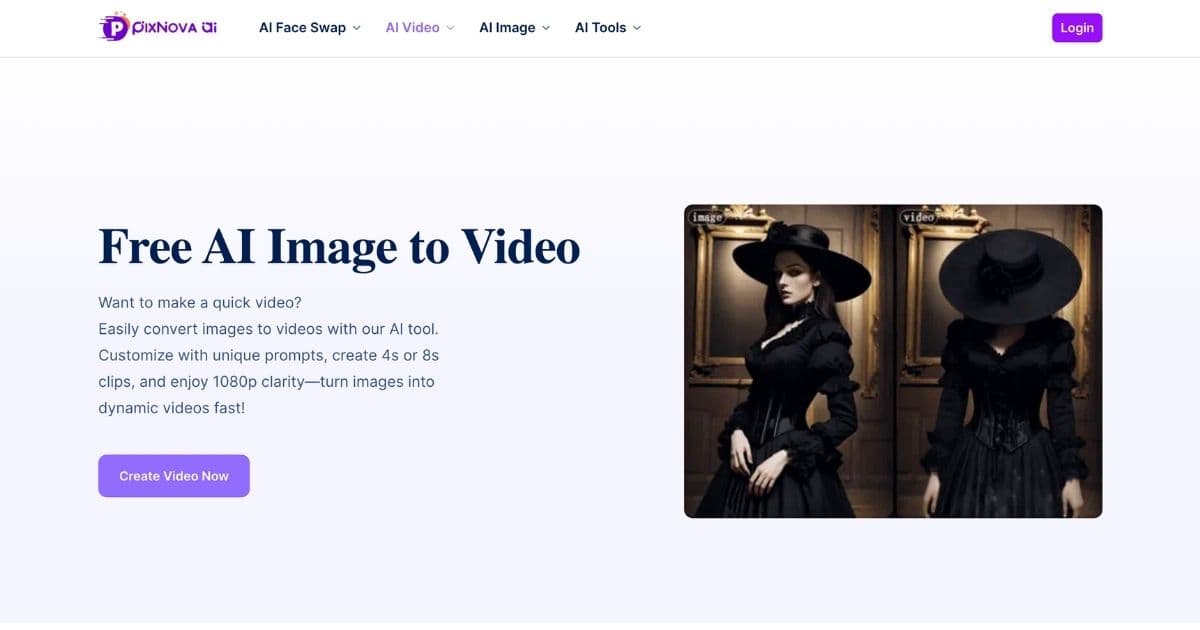Open the AI Image dropdown chevron
1200x630 pixels.
544,28
